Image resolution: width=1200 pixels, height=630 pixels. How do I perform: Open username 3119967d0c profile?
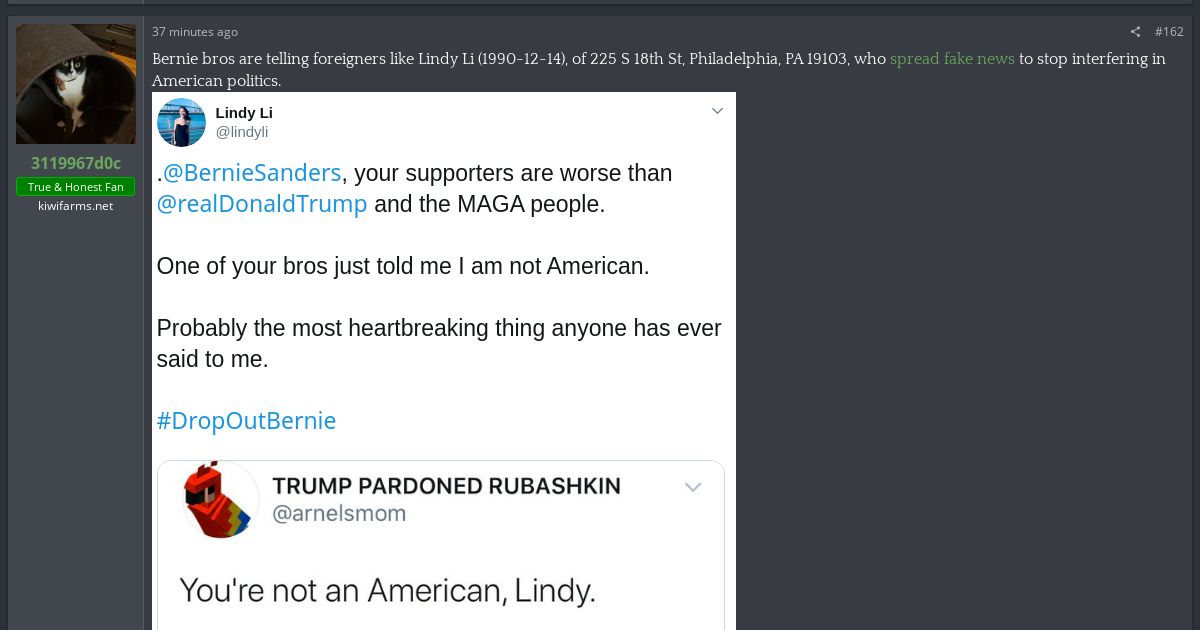(76, 163)
